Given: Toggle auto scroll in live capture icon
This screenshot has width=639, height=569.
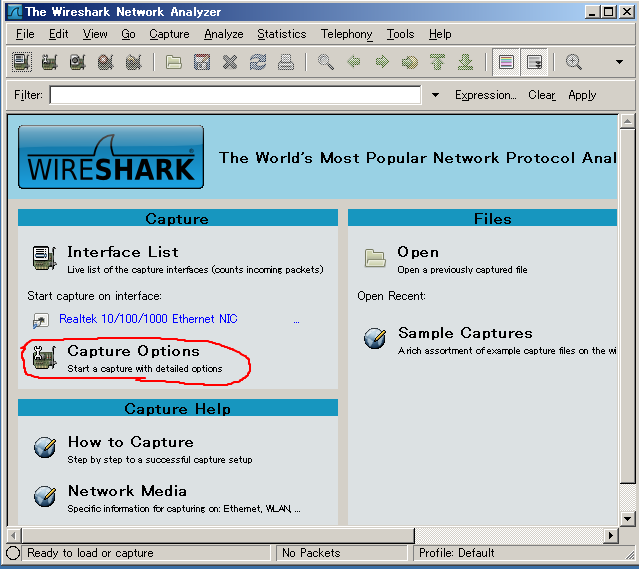Looking at the screenshot, I should 534,62.
